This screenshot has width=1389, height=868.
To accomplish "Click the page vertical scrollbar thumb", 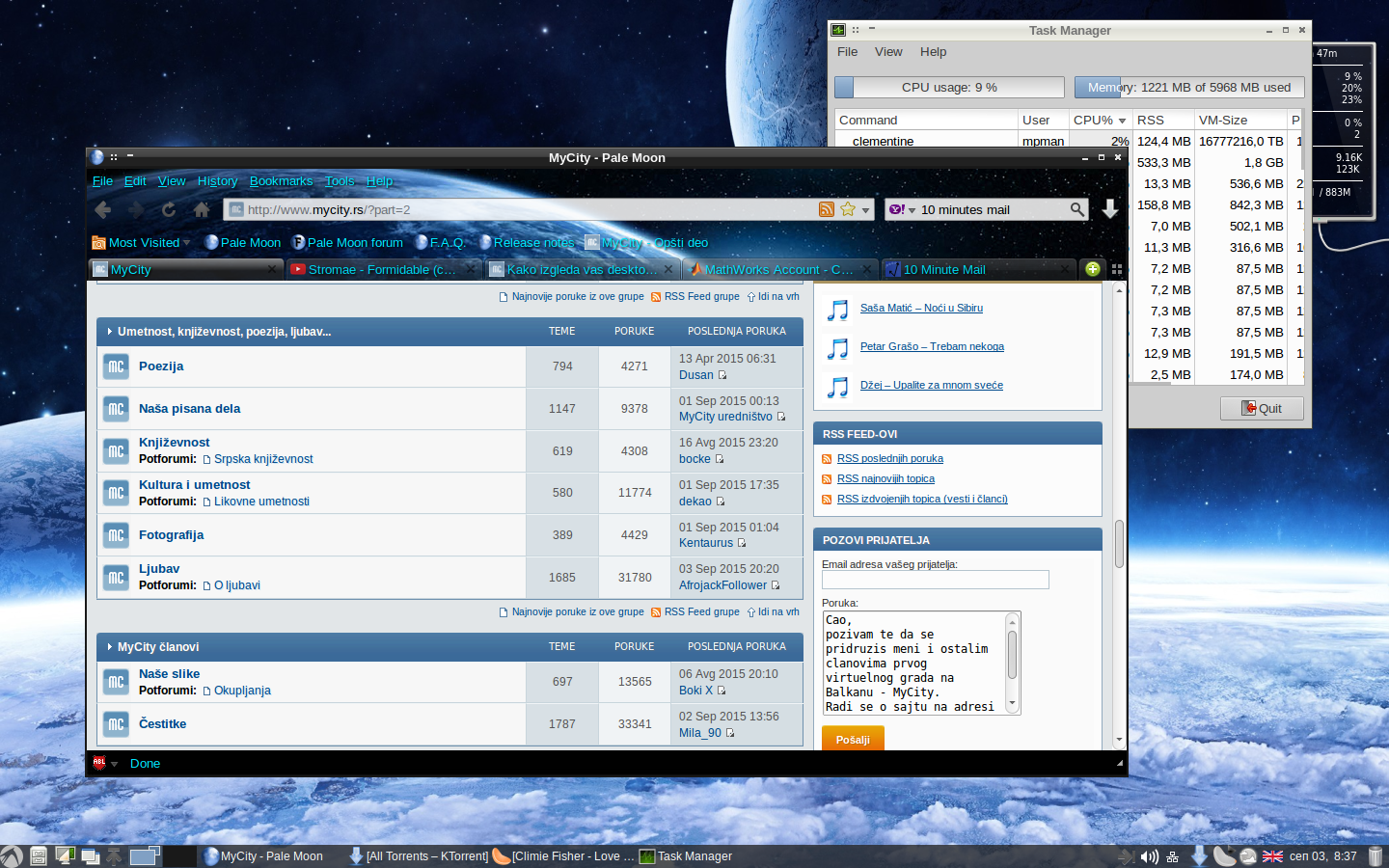I will (x=1119, y=544).
